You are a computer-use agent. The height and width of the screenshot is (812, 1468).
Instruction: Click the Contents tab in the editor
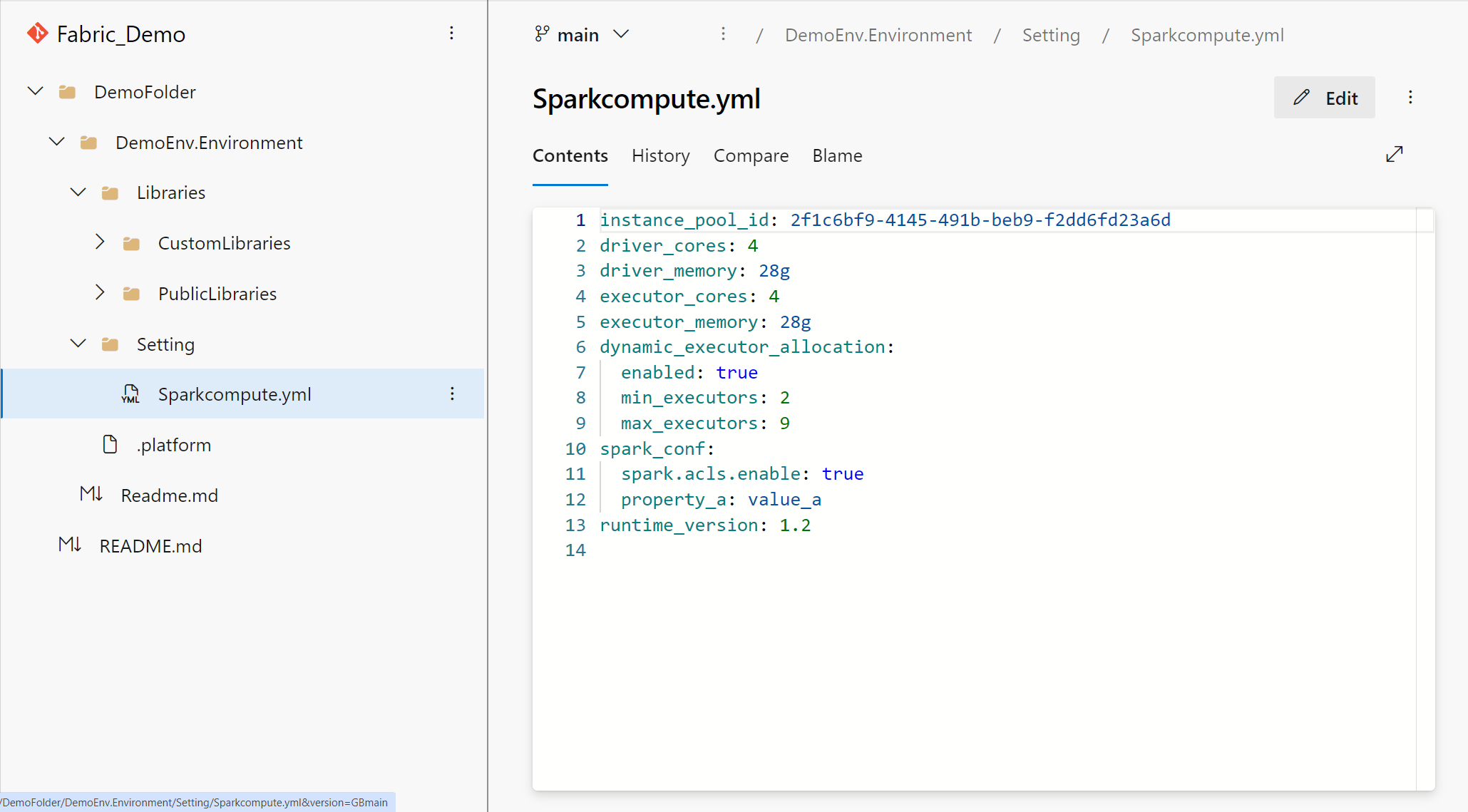[570, 155]
